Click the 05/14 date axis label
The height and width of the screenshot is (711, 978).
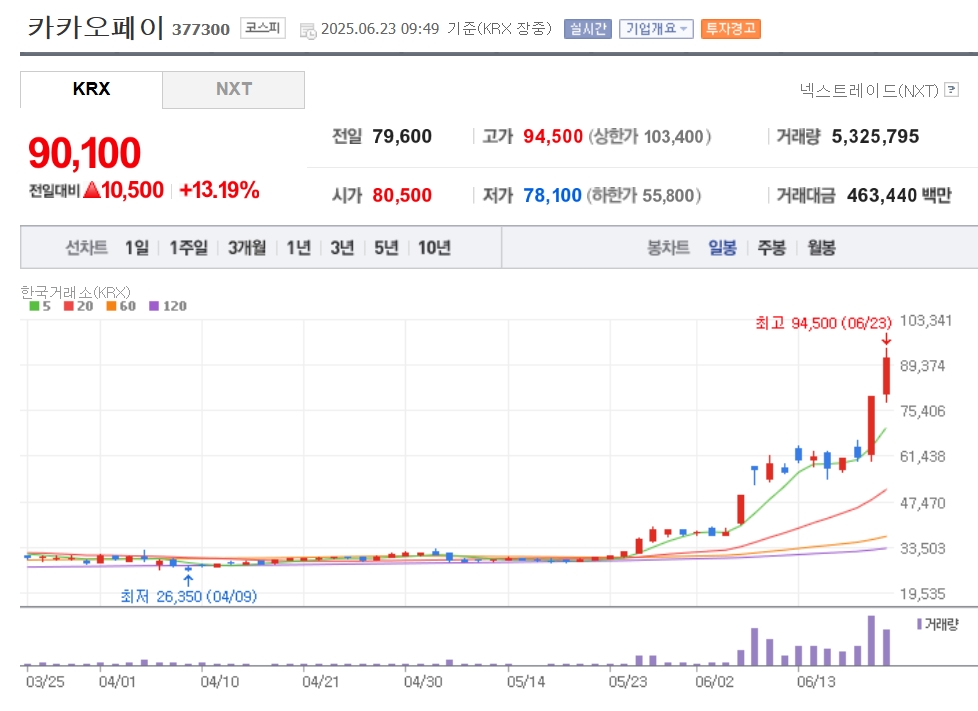[526, 682]
